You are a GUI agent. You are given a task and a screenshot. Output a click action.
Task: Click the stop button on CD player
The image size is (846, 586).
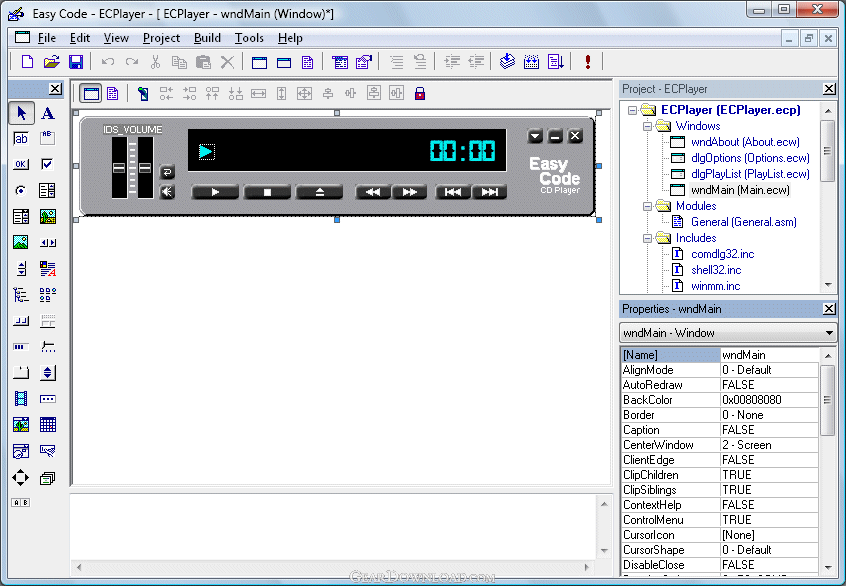[267, 192]
